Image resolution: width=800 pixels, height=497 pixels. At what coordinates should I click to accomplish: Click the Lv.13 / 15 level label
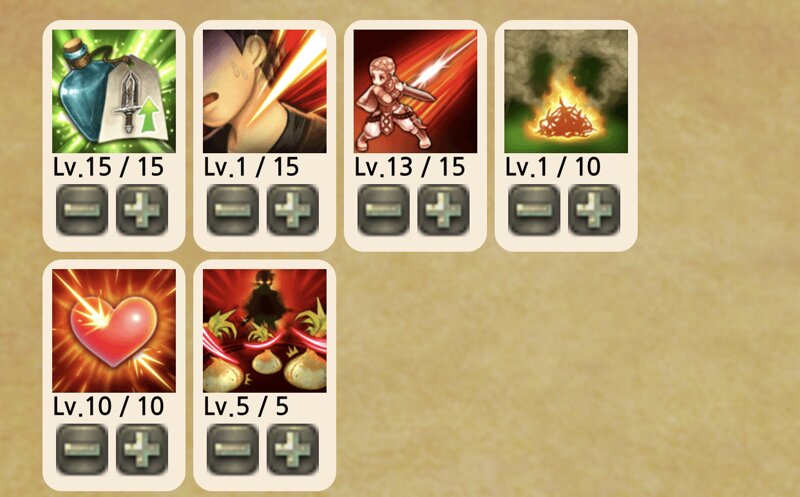click(410, 167)
